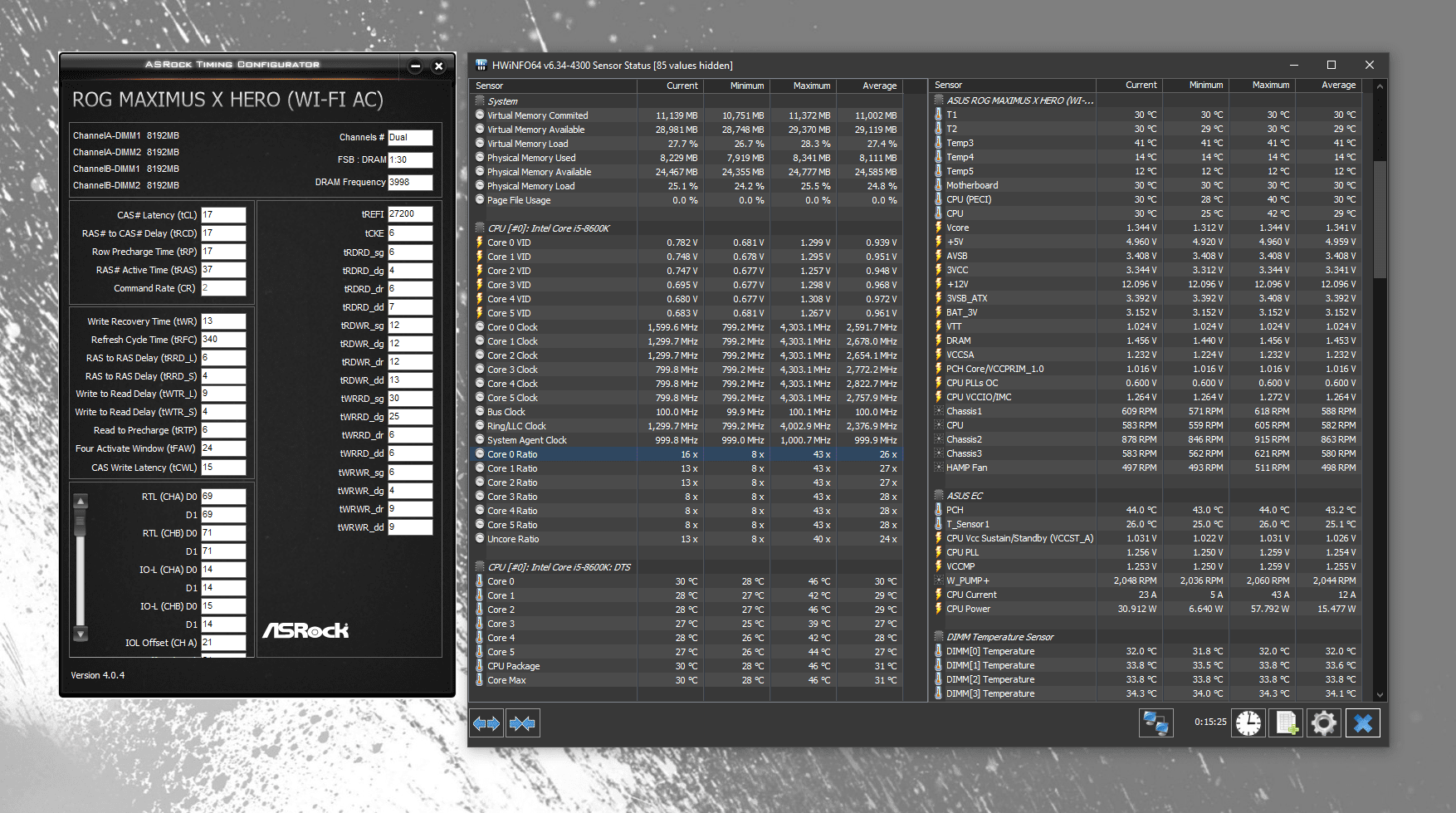The image size is (1456, 813).
Task: Click the RAS# Active Time (tRAS) field
Action: pos(223,270)
